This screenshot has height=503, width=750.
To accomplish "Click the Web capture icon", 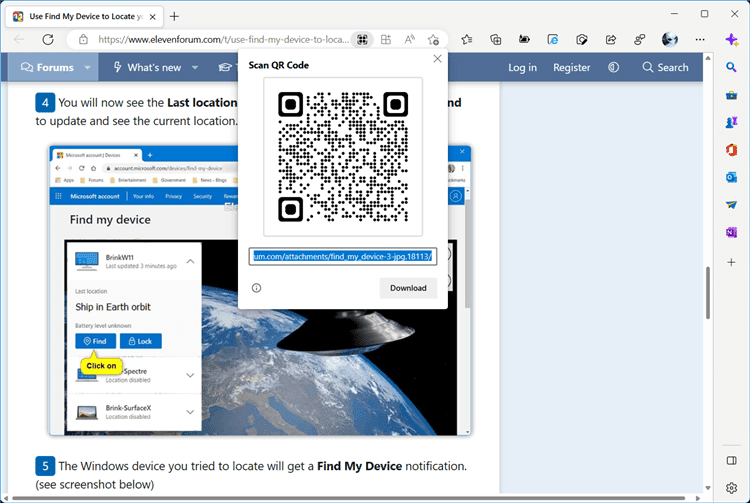I will click(582, 40).
